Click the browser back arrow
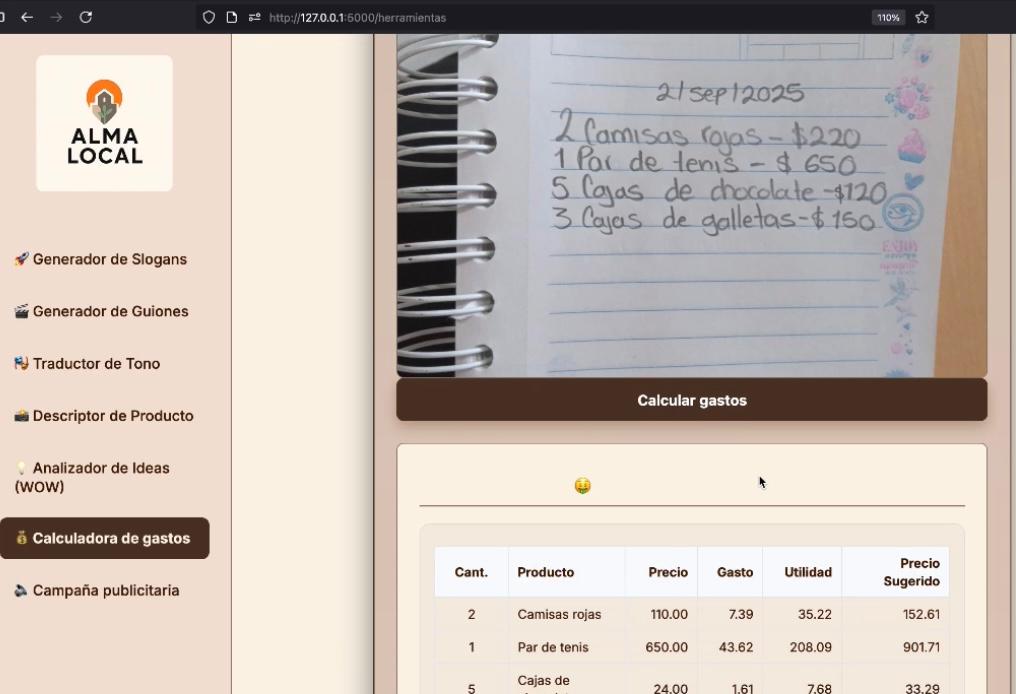 [x=27, y=17]
